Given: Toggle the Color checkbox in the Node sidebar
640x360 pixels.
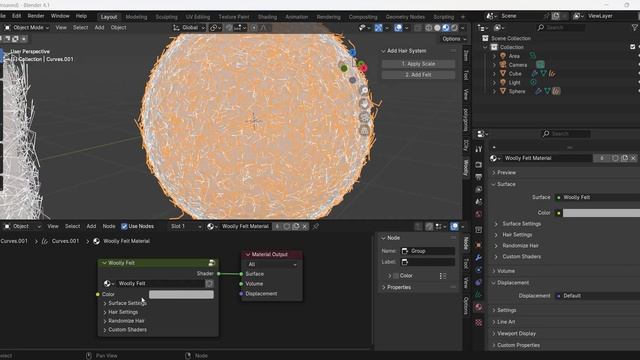Looking at the screenshot, I should tap(396, 276).
